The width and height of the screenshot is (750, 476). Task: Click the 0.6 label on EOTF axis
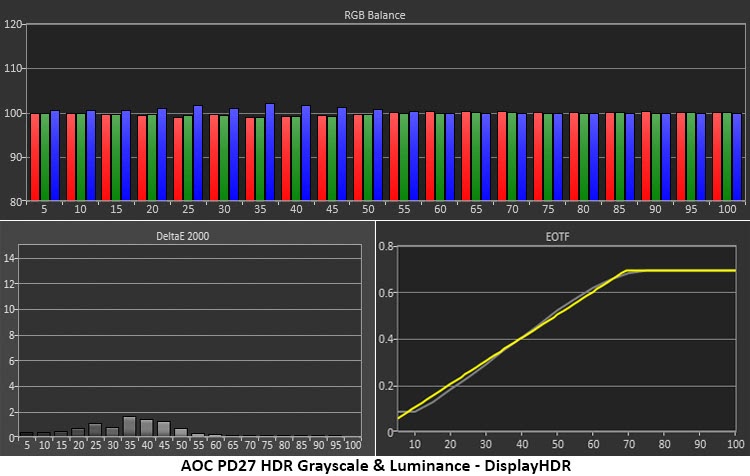tap(386, 293)
